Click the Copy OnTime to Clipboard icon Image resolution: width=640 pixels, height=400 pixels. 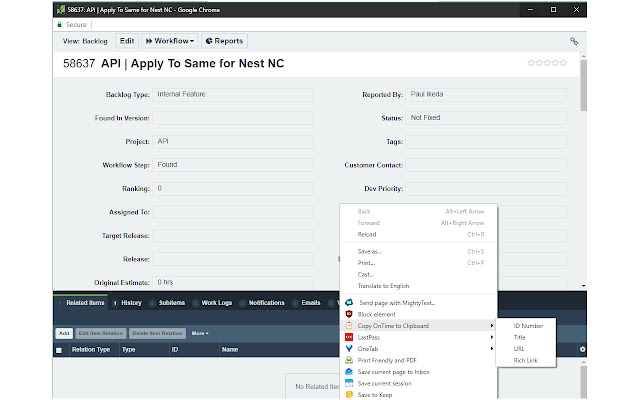[x=349, y=326]
